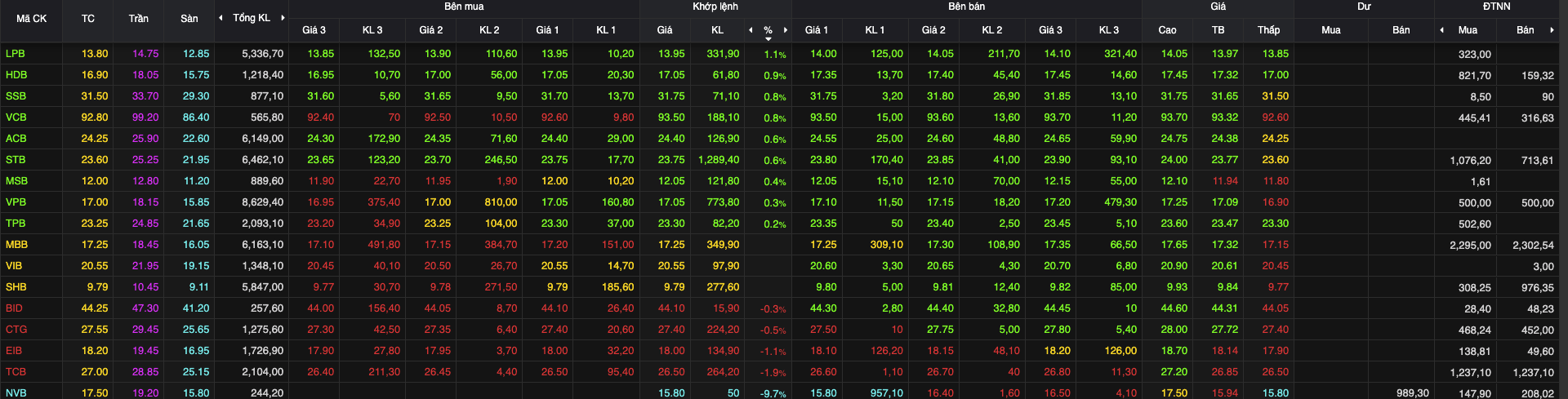Click NVB sell volume 957,10 in KL 1

[x=887, y=392]
